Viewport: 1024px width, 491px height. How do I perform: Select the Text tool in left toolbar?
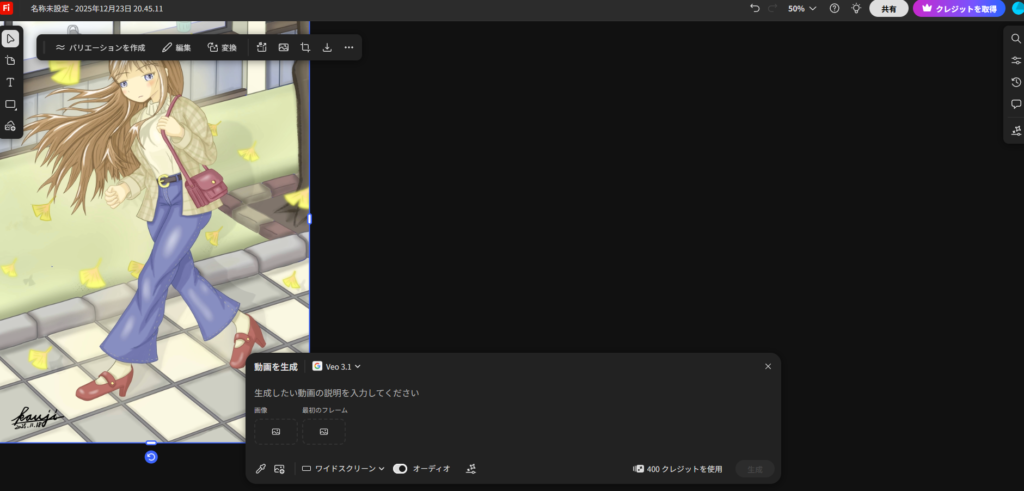[x=10, y=82]
